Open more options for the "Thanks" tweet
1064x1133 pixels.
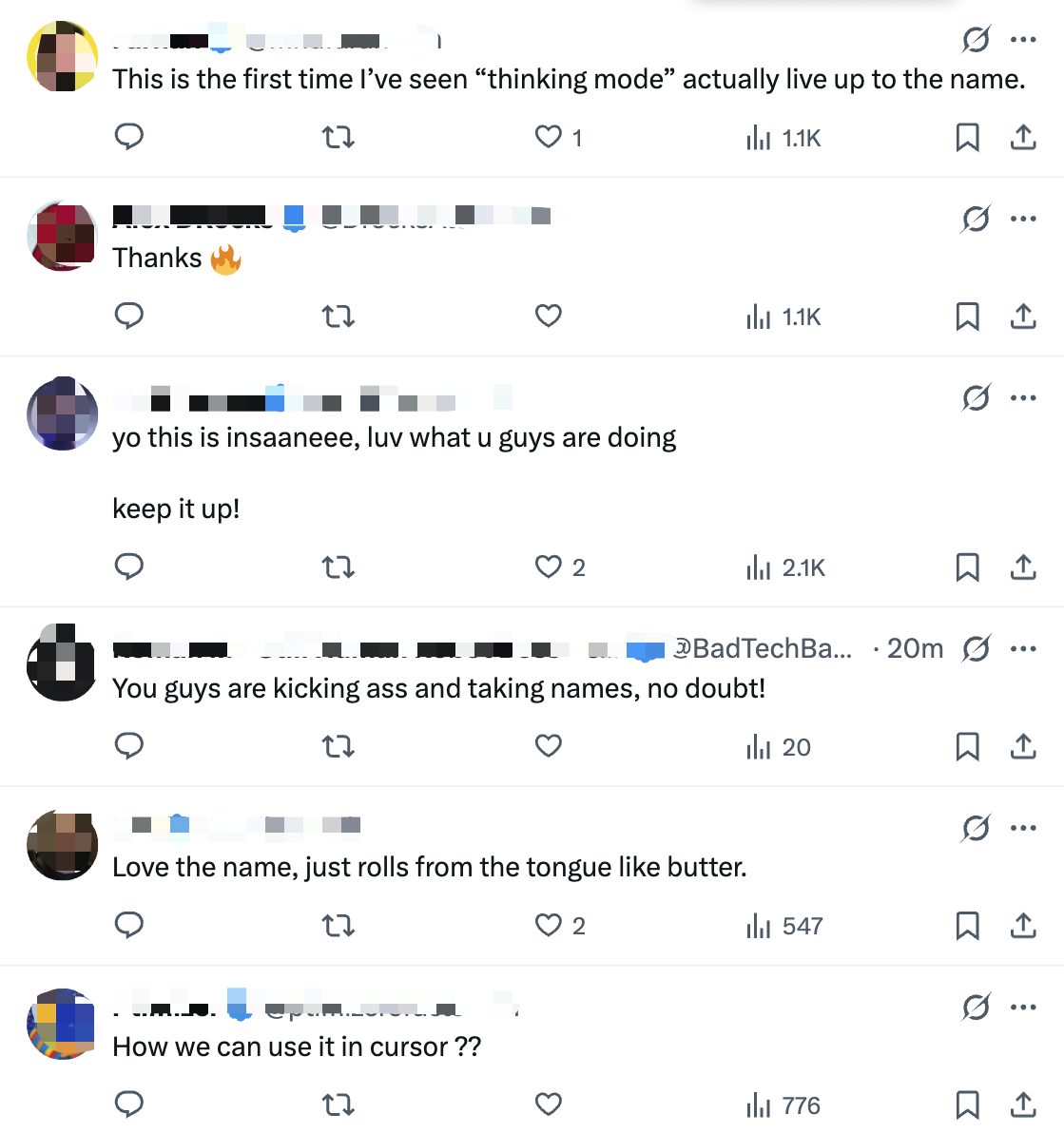pyautogui.click(x=1024, y=219)
